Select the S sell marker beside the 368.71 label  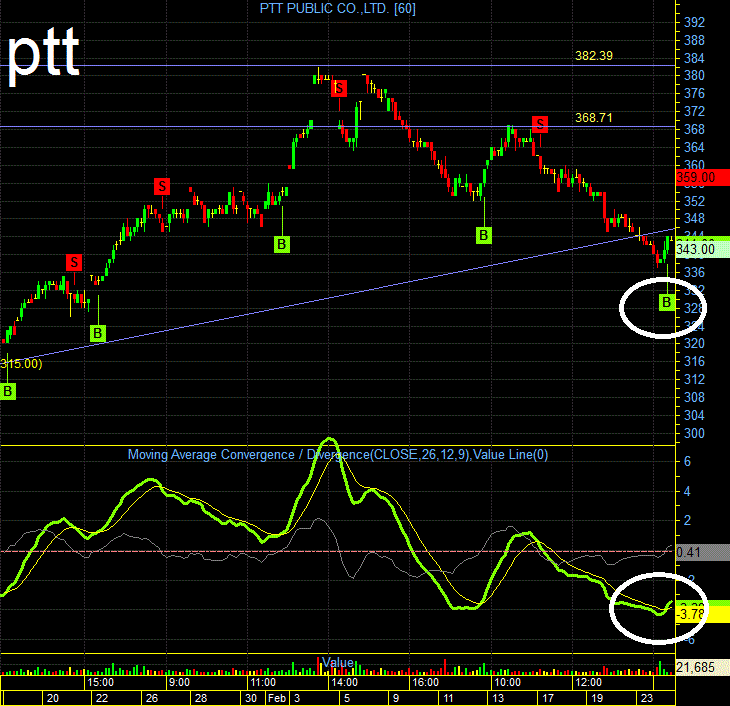click(x=540, y=124)
